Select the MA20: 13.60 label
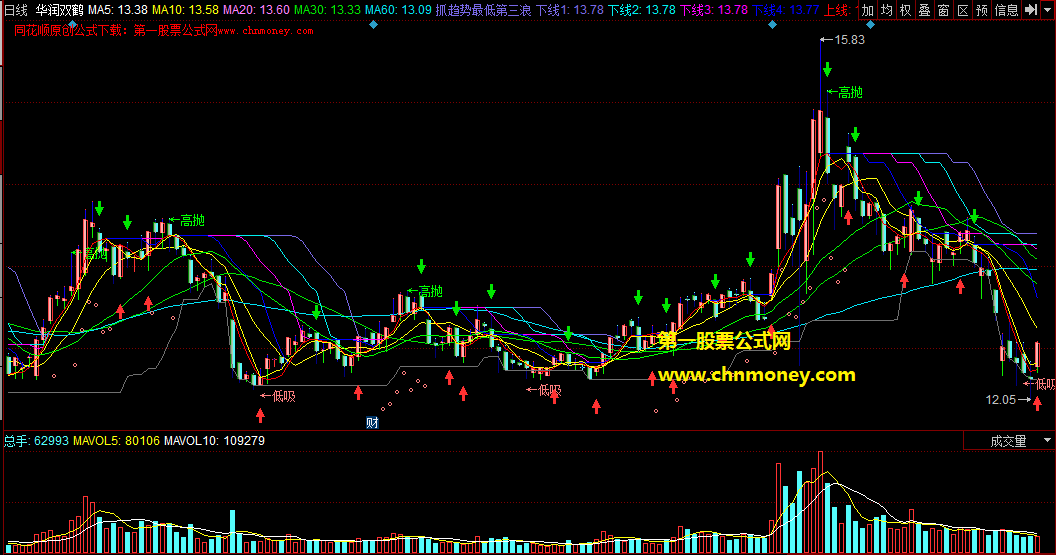Image resolution: width=1056 pixels, height=555 pixels. click(256, 9)
